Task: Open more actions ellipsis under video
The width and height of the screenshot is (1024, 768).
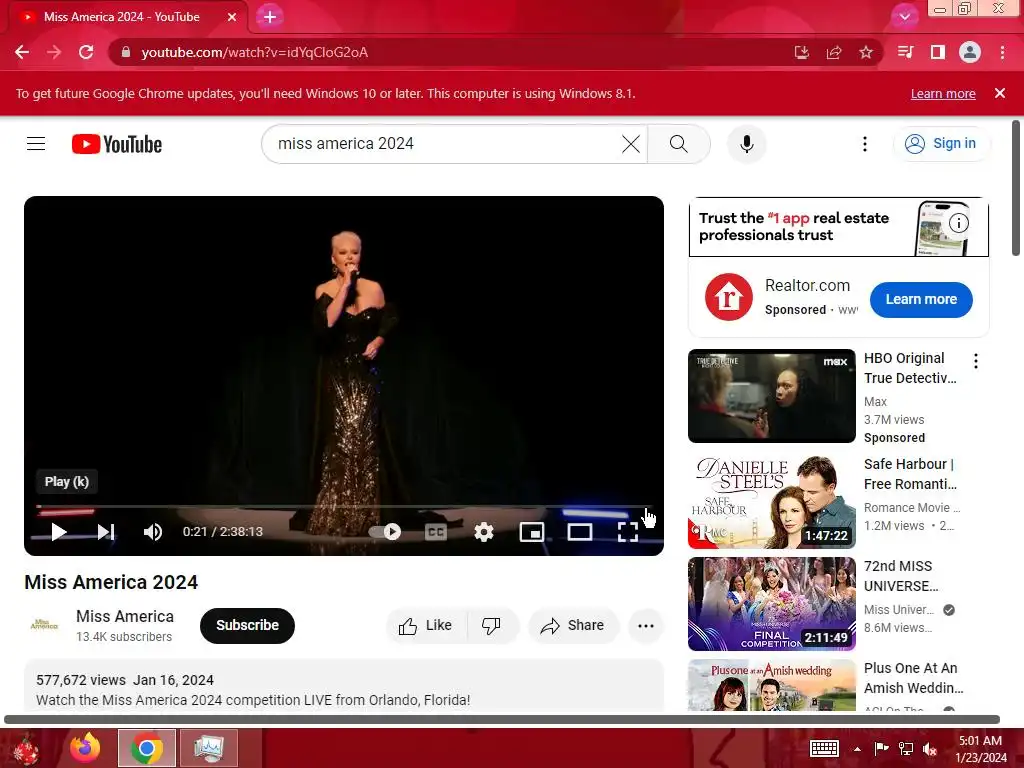Action: pos(646,626)
